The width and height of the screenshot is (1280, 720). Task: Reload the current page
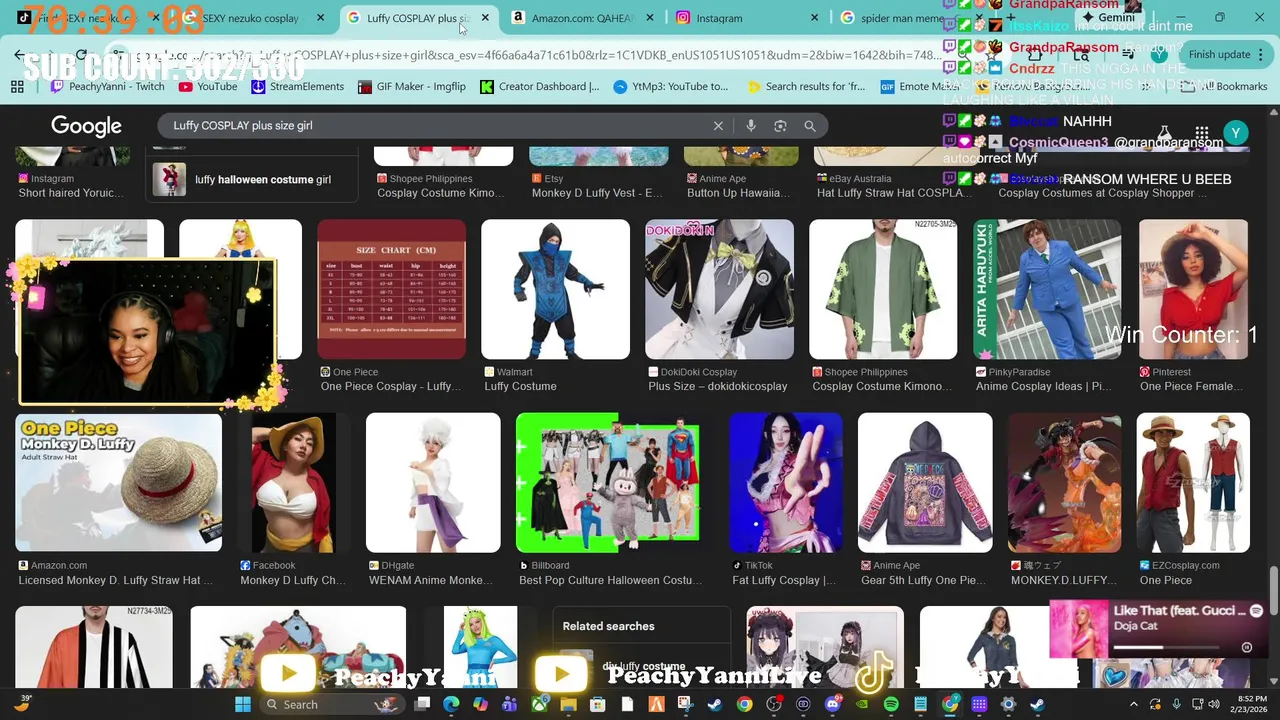[x=82, y=55]
